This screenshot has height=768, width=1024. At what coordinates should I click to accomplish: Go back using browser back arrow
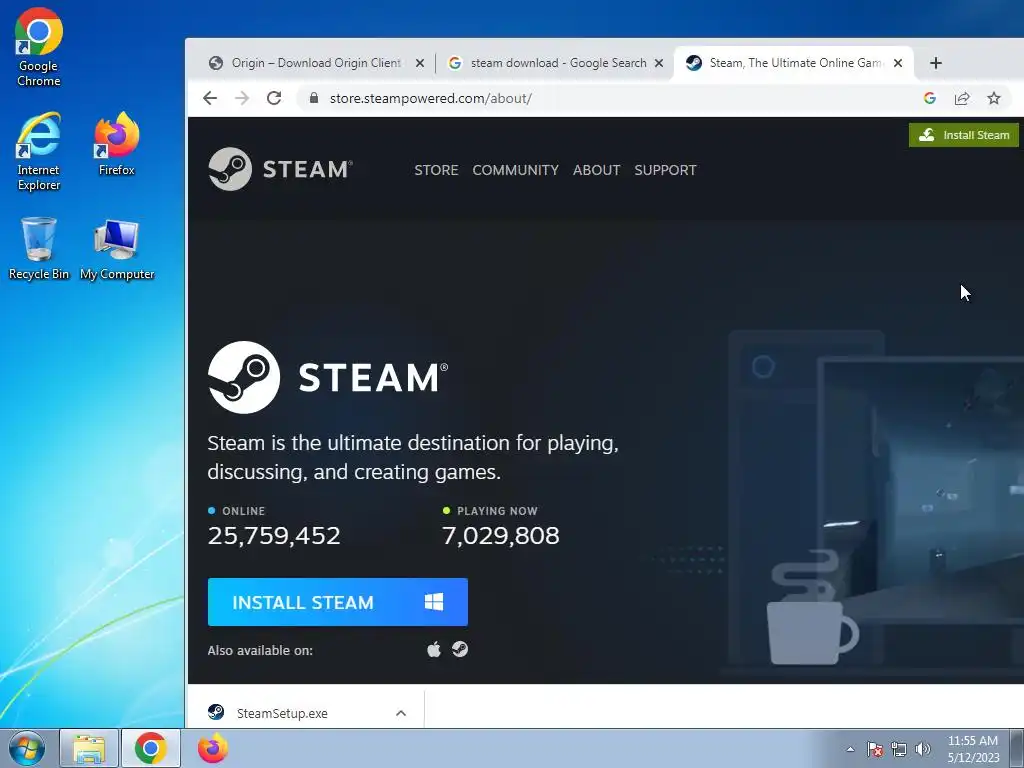pos(210,98)
